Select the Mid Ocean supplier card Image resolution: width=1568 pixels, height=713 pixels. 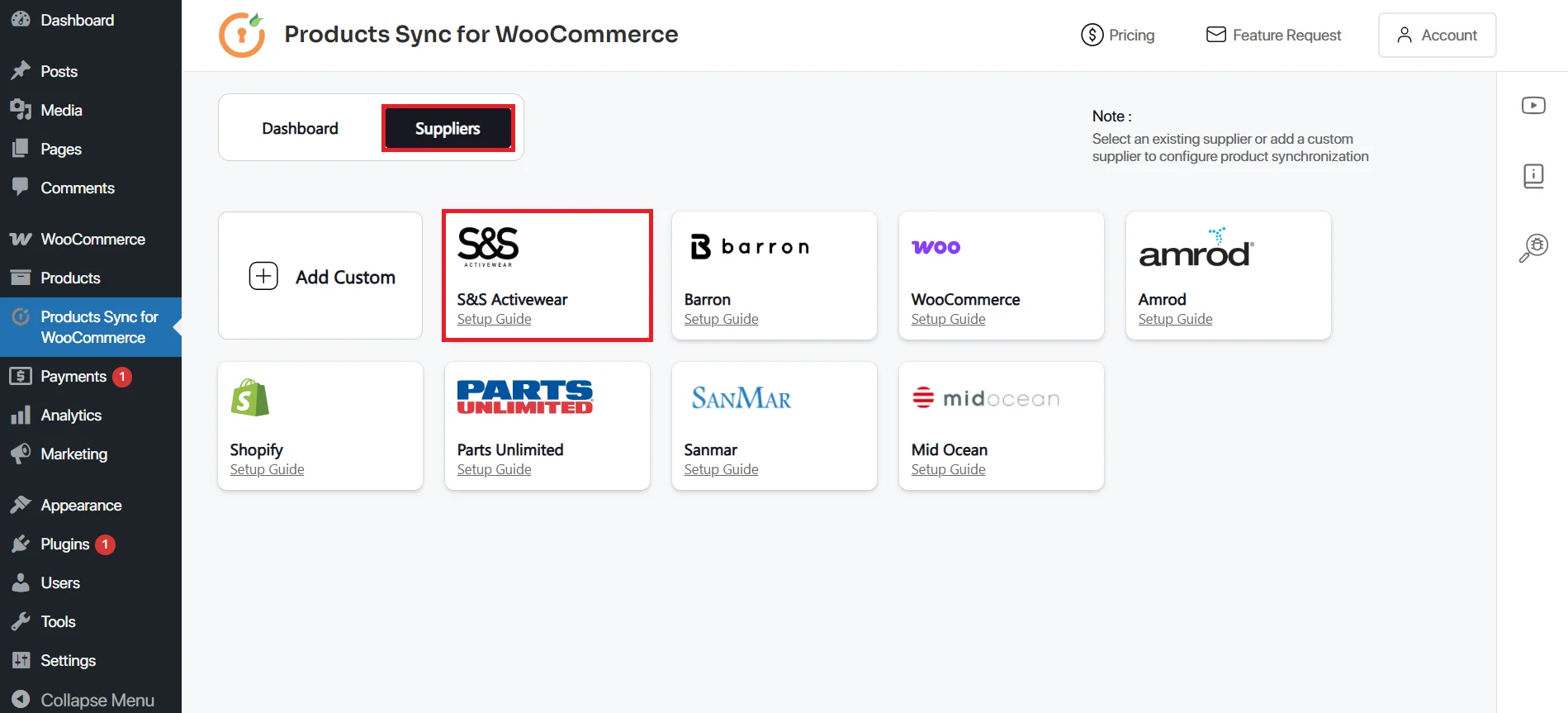click(1001, 426)
